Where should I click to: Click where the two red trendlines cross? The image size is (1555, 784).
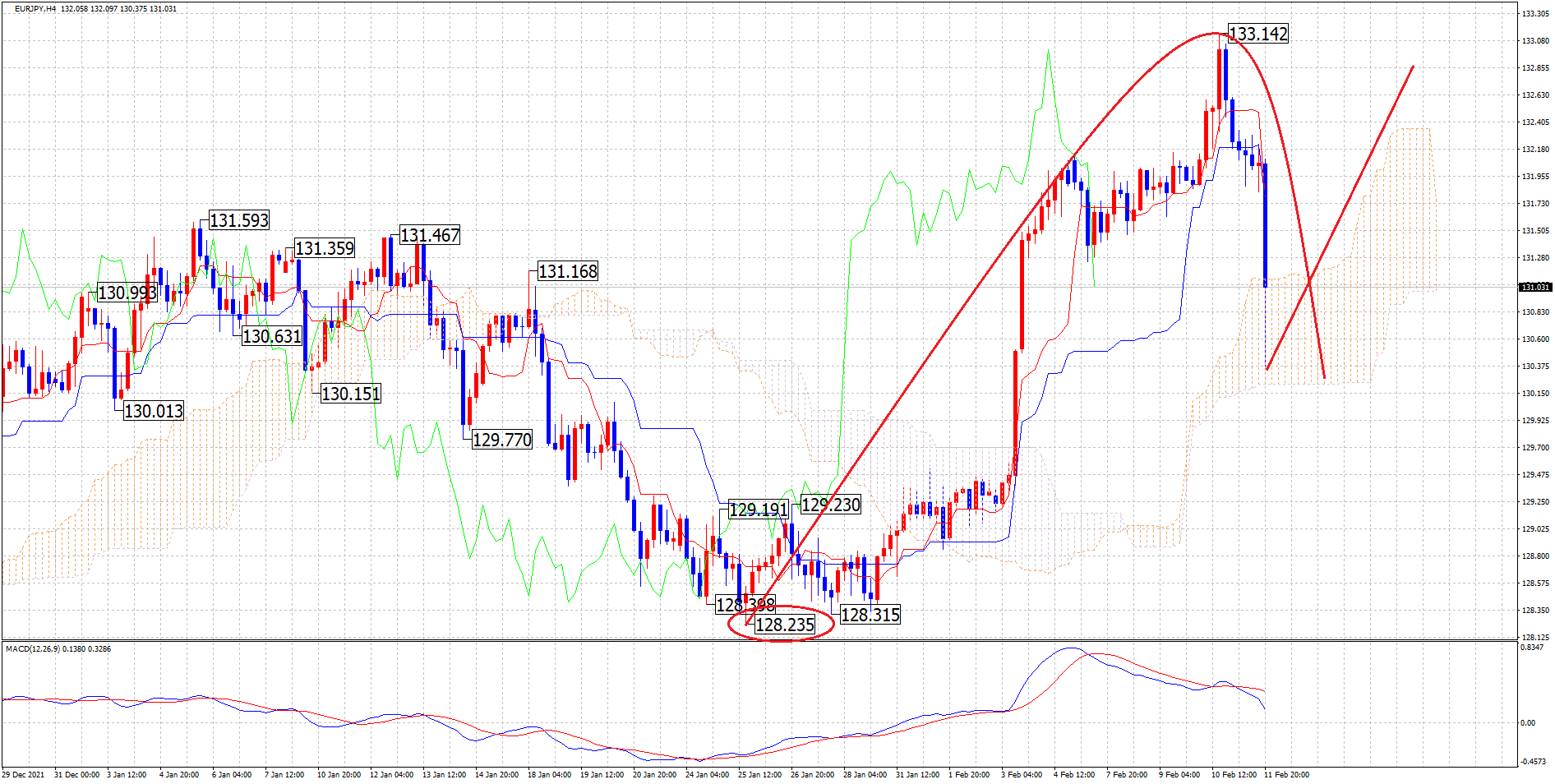click(1308, 280)
